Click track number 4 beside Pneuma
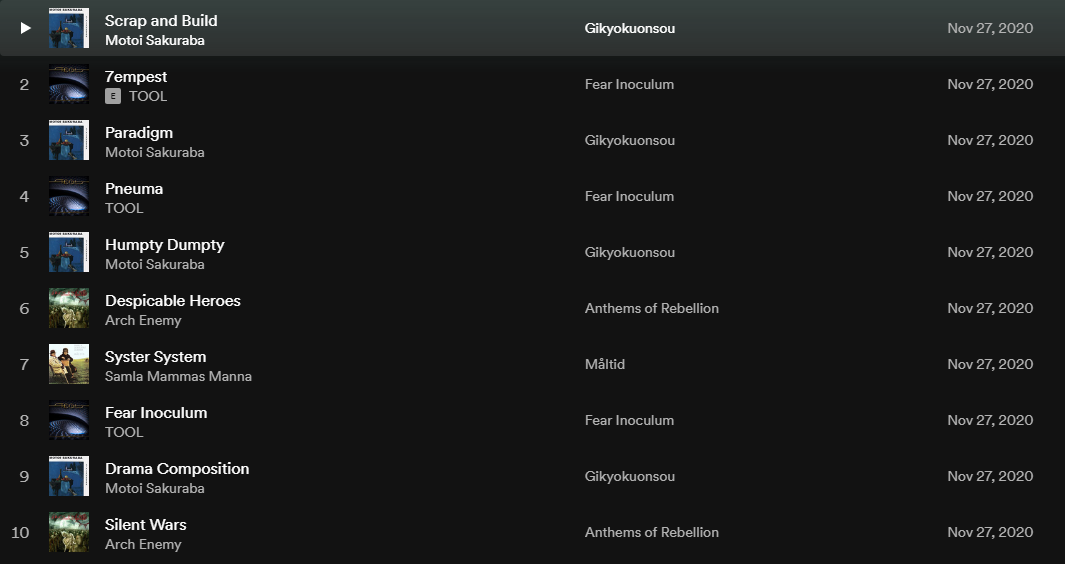Viewport: 1065px width, 564px height. [x=25, y=196]
